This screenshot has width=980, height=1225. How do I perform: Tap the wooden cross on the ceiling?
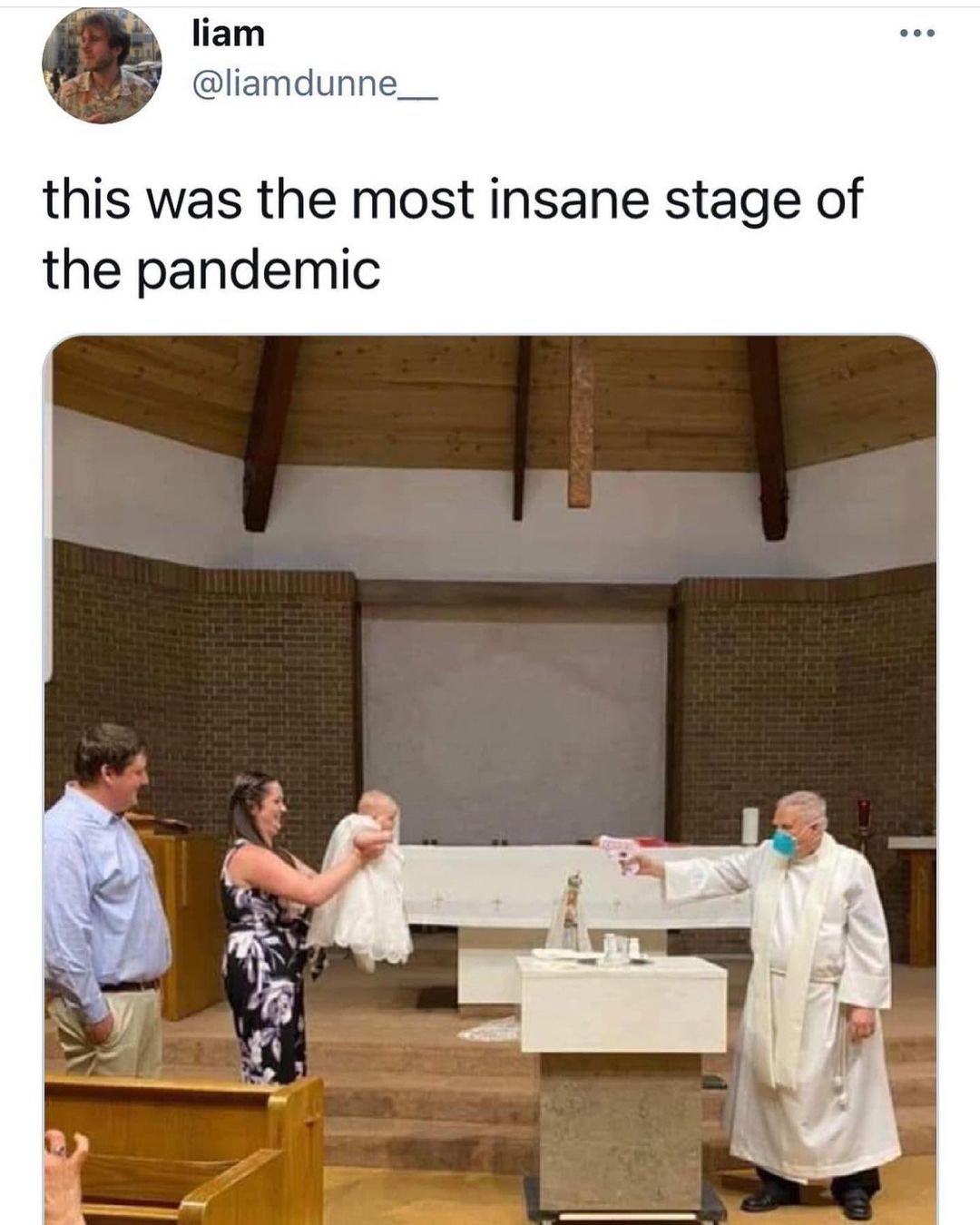[580, 422]
